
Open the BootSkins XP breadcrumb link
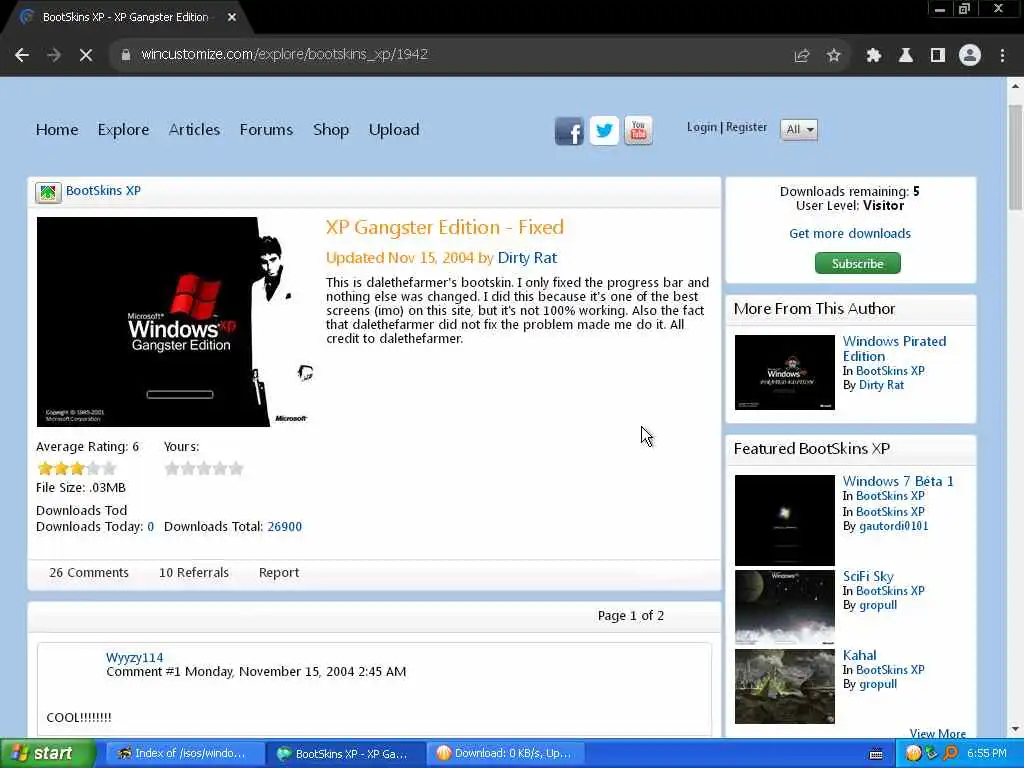coord(103,191)
